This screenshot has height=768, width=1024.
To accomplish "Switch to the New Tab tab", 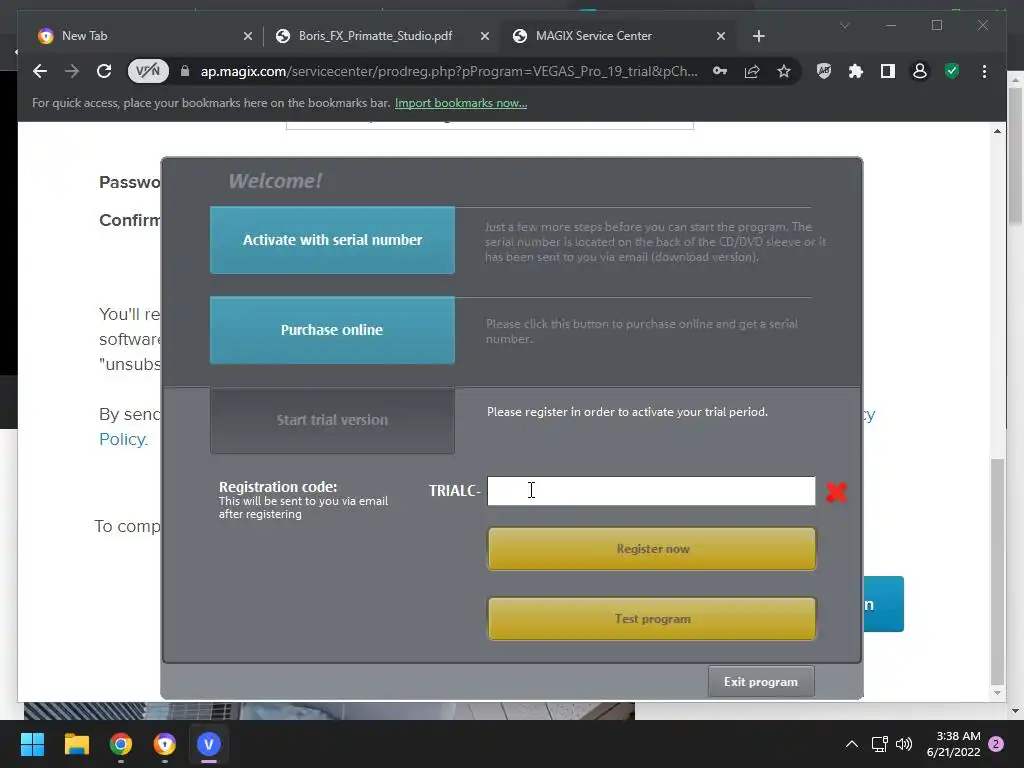I will tap(145, 36).
